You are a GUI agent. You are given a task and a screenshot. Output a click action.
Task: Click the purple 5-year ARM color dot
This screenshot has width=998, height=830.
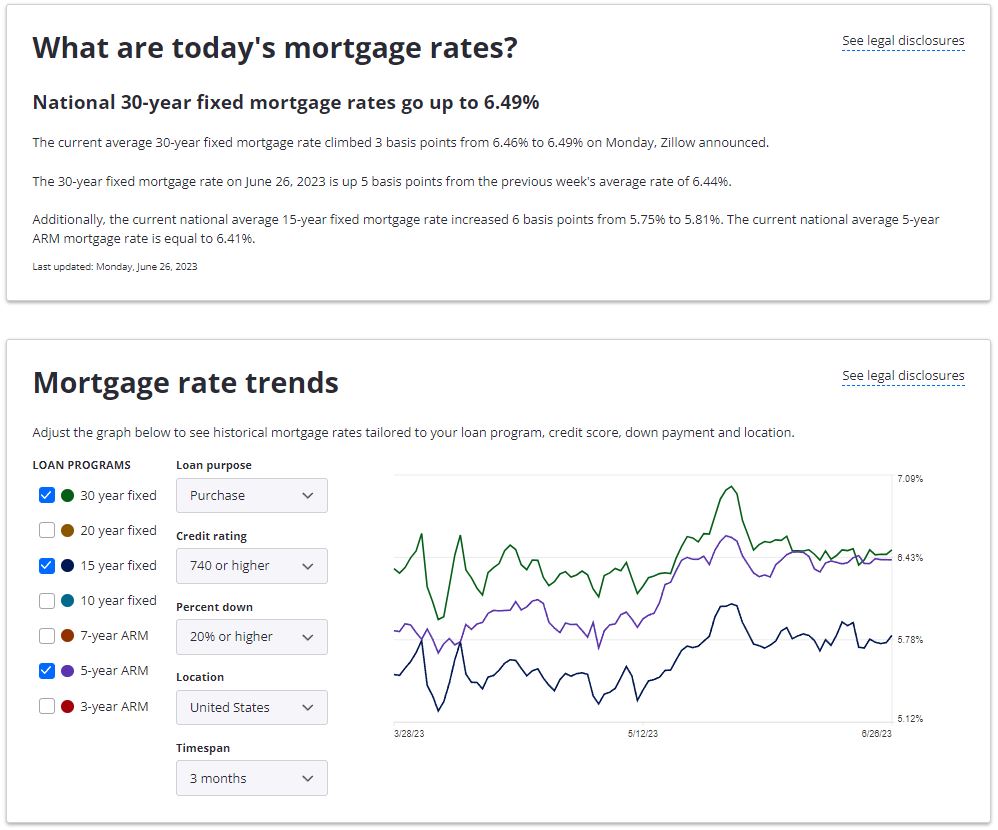coord(67,671)
